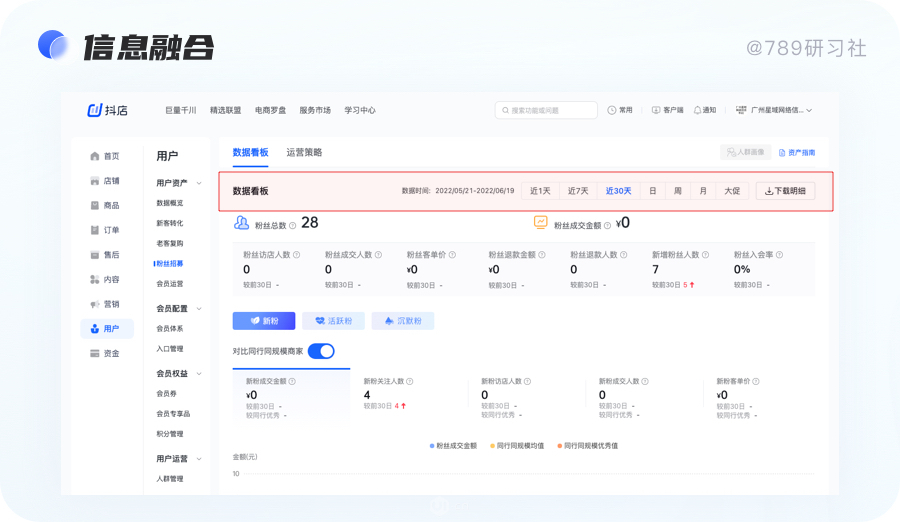Click the info icon beside 粉丝成交人数
The width and height of the screenshot is (900, 522).
(x=378, y=255)
